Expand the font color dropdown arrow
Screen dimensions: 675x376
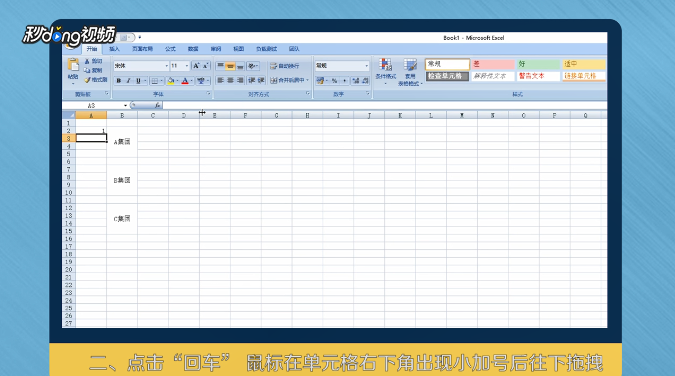click(x=192, y=81)
